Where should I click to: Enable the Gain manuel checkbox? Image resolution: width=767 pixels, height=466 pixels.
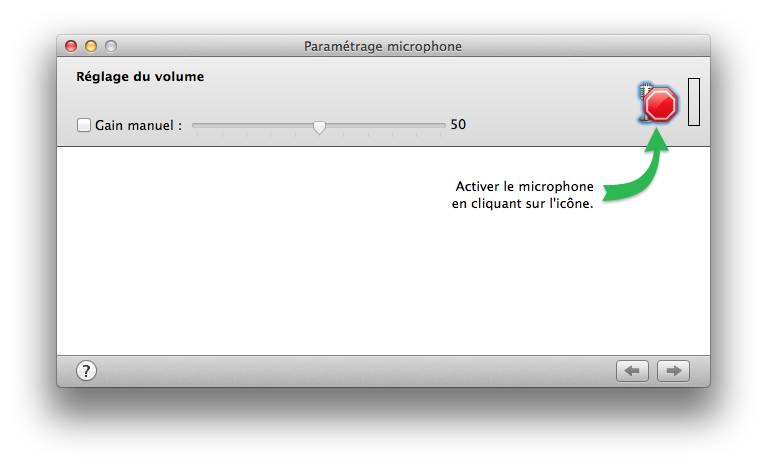(x=84, y=125)
